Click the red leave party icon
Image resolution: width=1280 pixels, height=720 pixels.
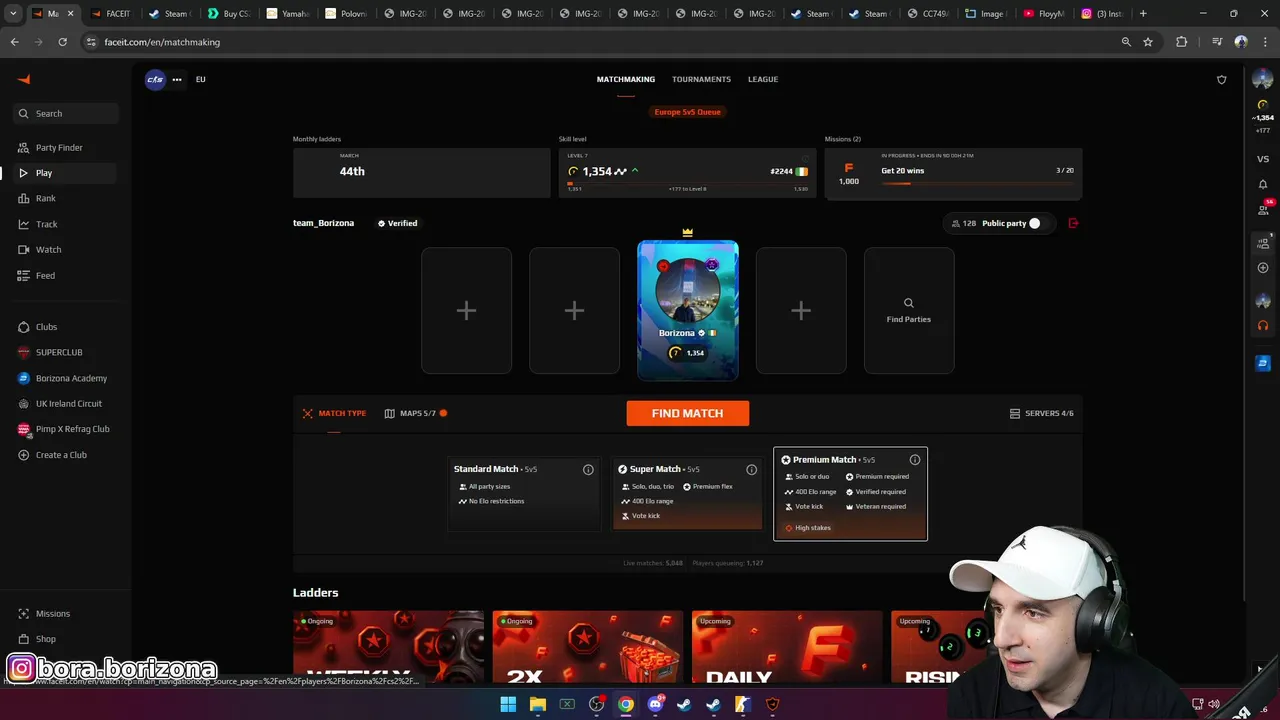[x=1074, y=223]
